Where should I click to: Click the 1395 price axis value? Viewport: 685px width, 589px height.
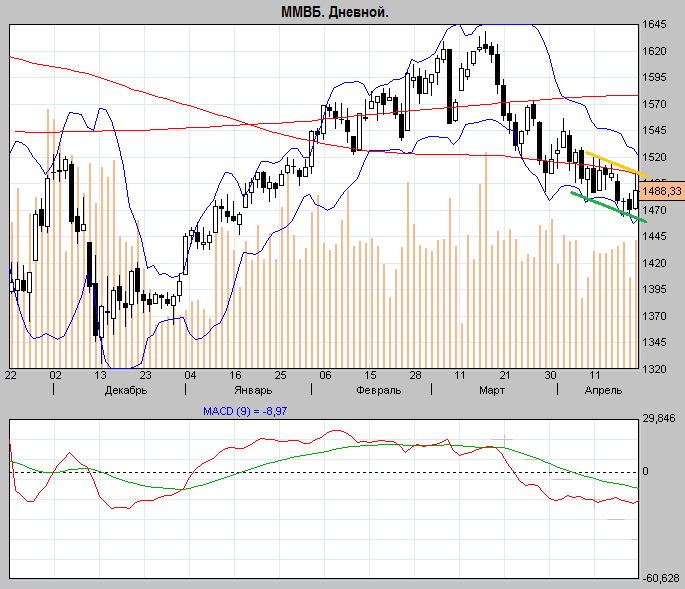click(654, 289)
